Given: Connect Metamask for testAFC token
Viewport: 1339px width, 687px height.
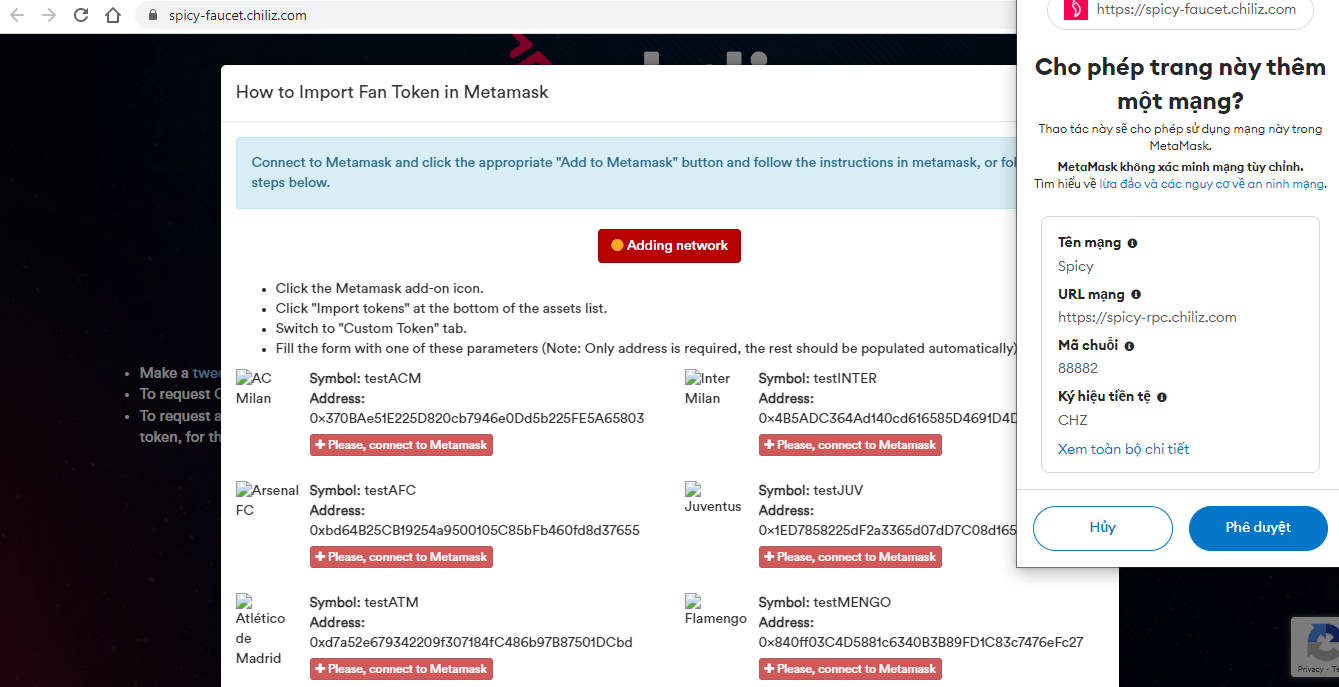Looking at the screenshot, I should point(401,557).
